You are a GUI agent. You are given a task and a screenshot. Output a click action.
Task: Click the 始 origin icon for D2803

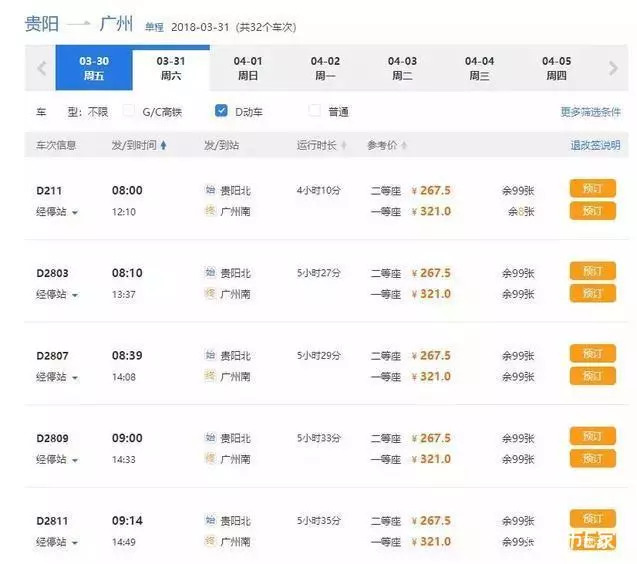pos(210,272)
